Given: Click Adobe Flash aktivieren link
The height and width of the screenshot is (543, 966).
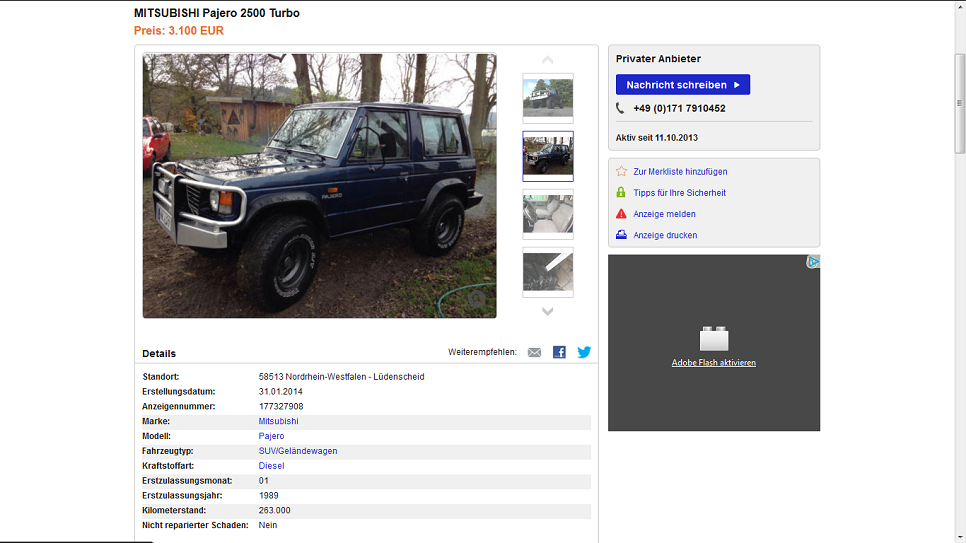Looking at the screenshot, I should [x=713, y=362].
